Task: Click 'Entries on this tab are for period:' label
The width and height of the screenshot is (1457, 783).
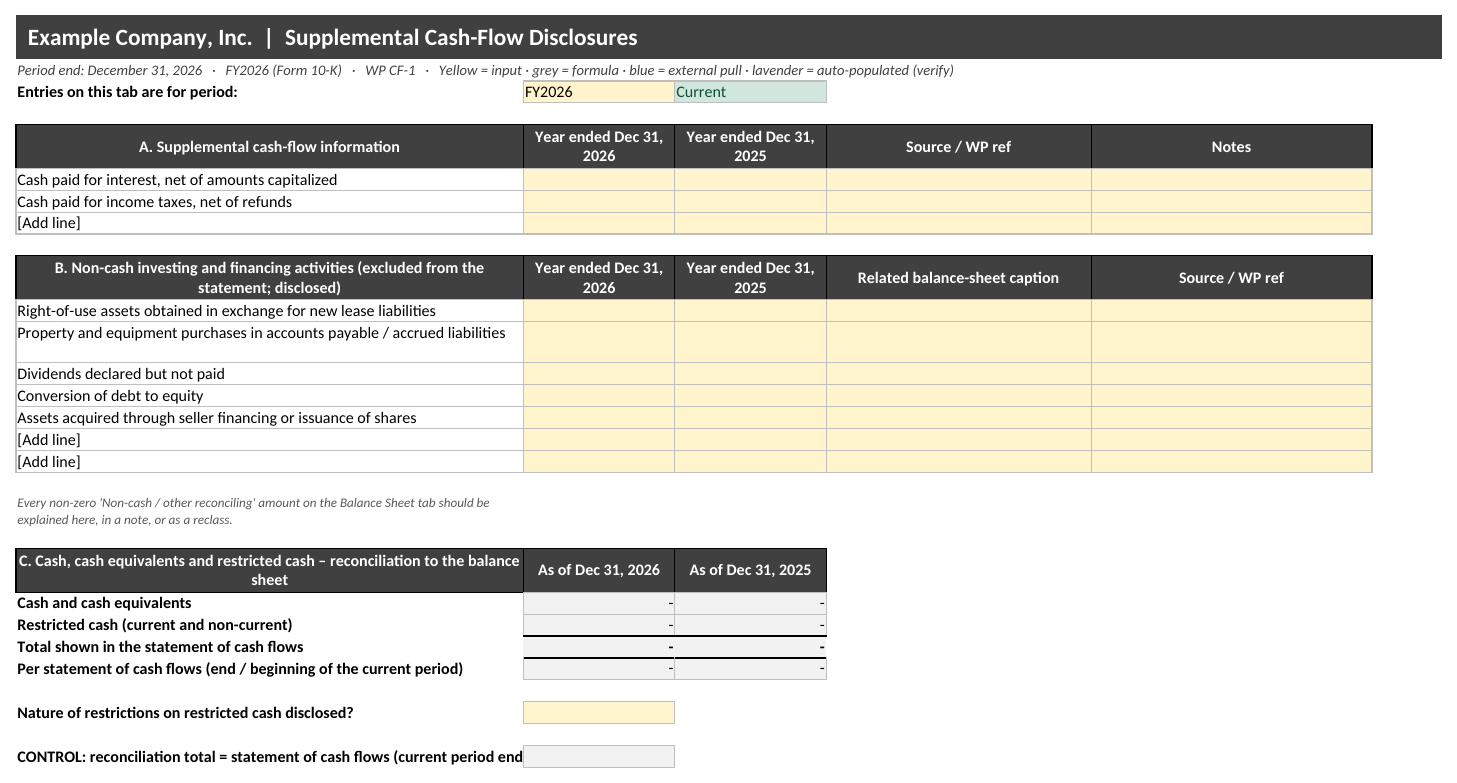Action: coord(127,92)
